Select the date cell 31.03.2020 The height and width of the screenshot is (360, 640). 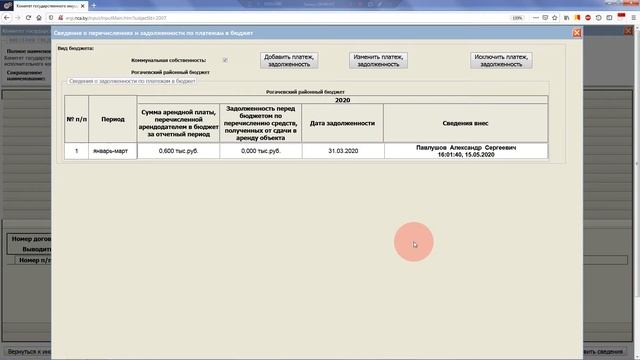click(343, 151)
